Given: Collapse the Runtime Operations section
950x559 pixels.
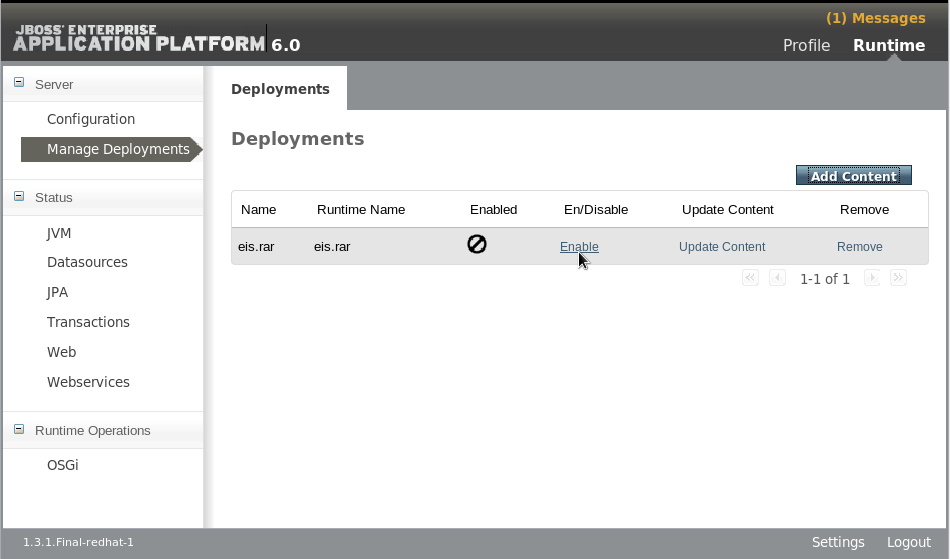Looking at the screenshot, I should tap(19, 430).
